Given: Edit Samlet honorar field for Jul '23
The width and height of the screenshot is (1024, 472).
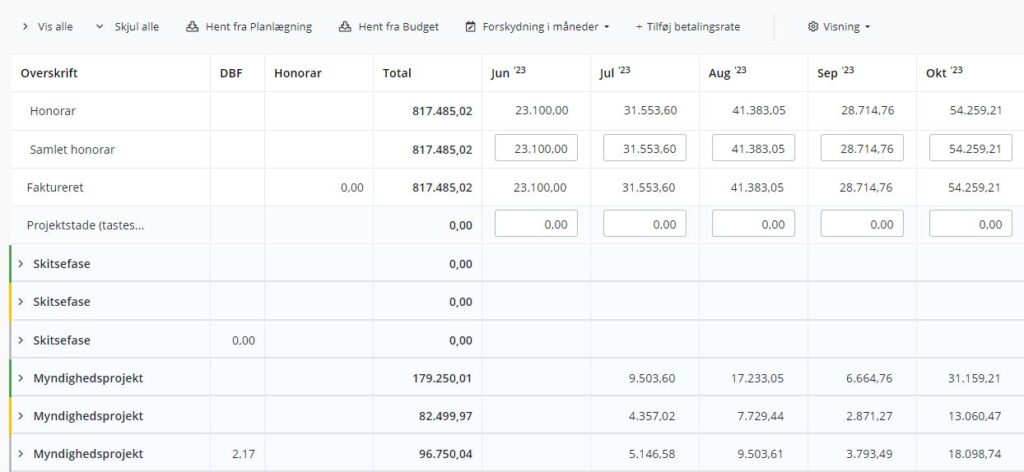Looking at the screenshot, I should pyautogui.click(x=645, y=148).
